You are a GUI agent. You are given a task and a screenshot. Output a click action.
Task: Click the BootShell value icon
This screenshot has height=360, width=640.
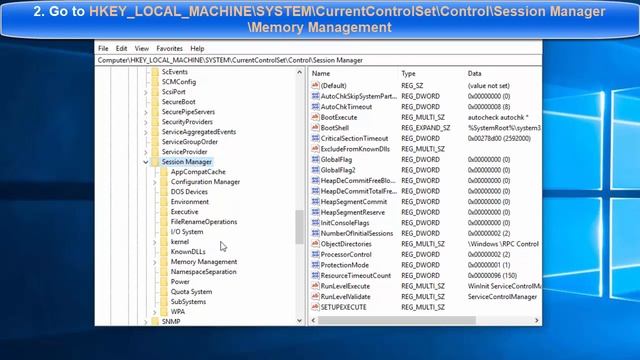click(x=315, y=128)
